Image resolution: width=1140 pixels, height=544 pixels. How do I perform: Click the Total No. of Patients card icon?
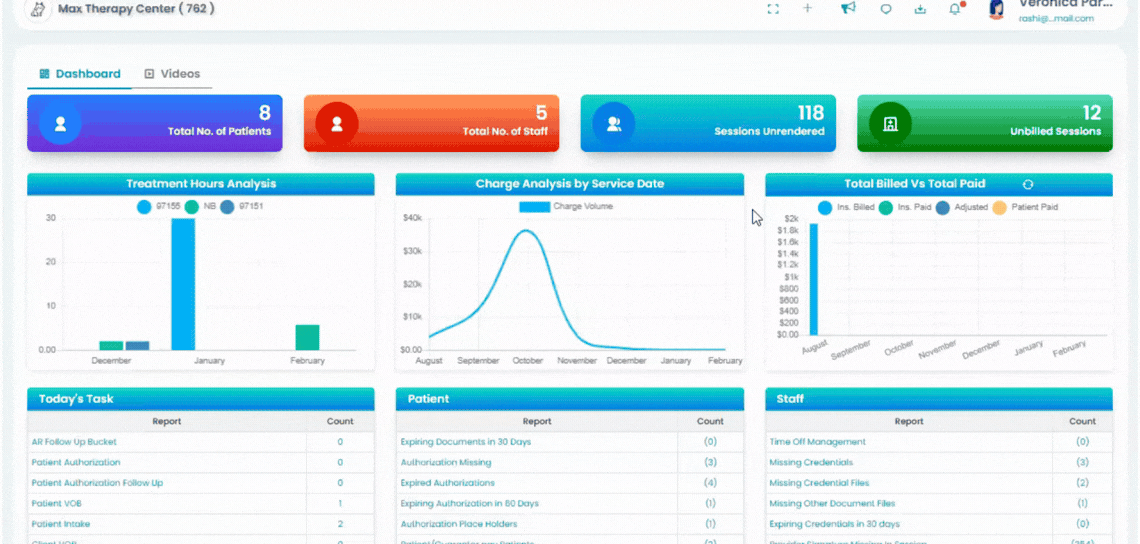pyautogui.click(x=60, y=124)
